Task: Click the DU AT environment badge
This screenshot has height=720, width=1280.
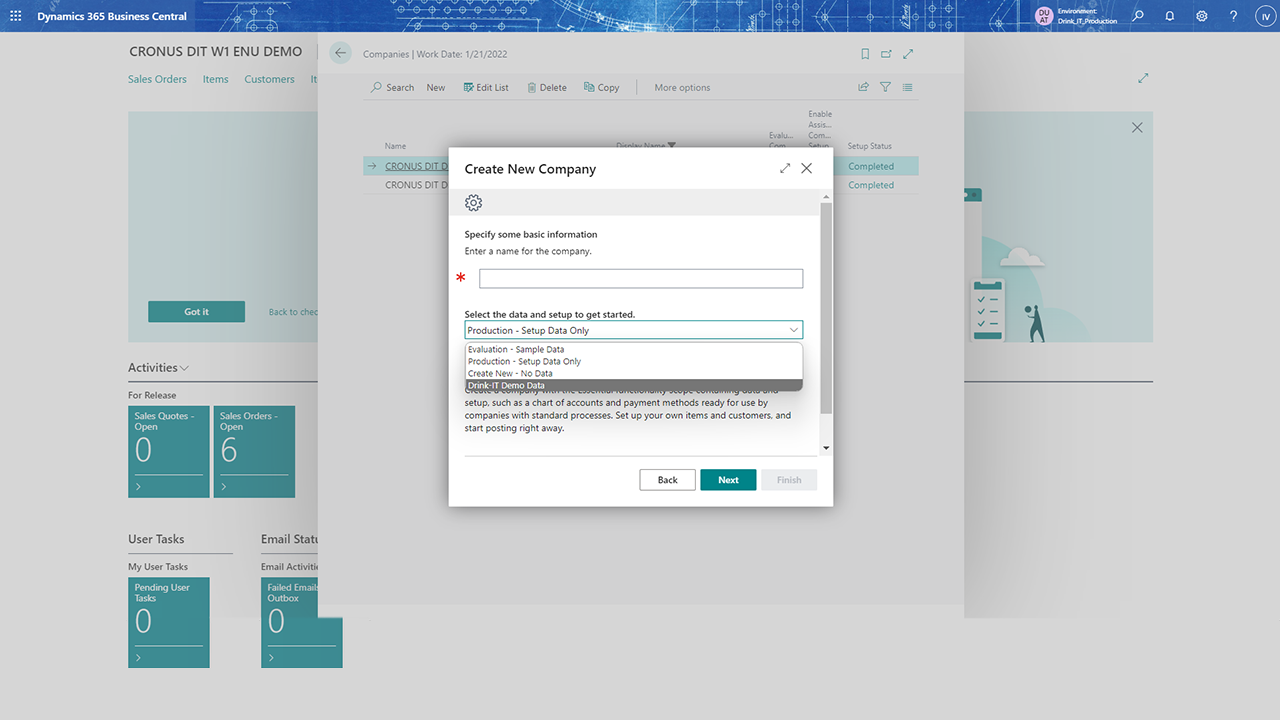Action: point(1044,16)
